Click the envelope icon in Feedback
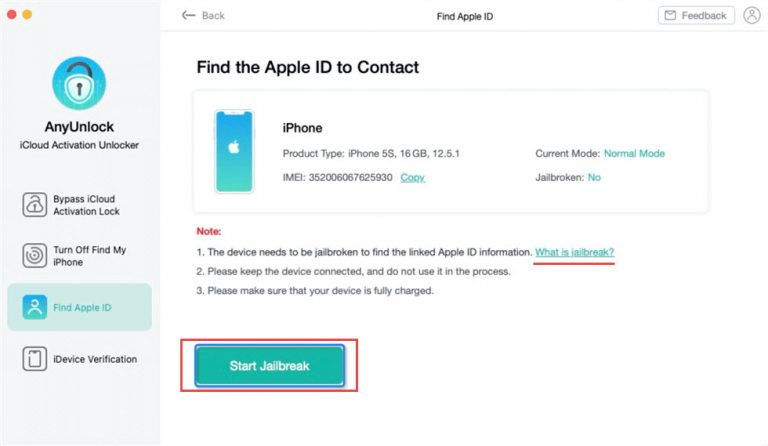The image size is (768, 446). 670,15
